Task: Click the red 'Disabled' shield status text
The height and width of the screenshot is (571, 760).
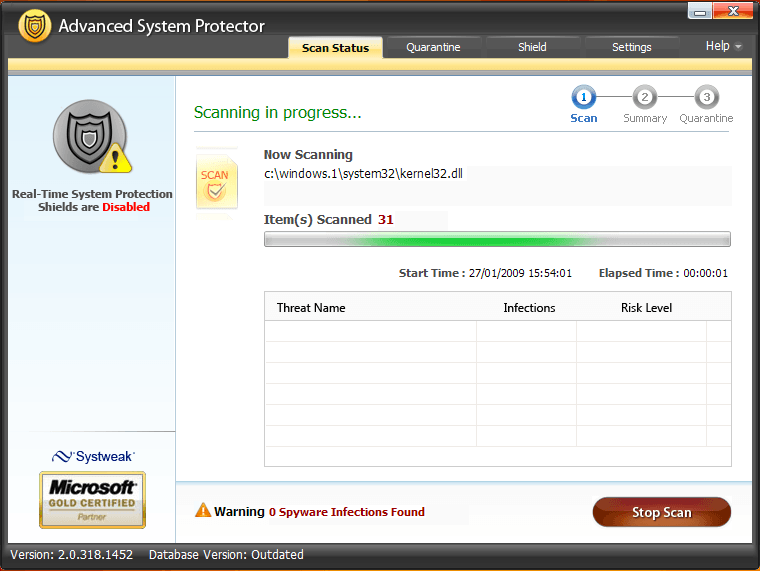Action: [126, 207]
